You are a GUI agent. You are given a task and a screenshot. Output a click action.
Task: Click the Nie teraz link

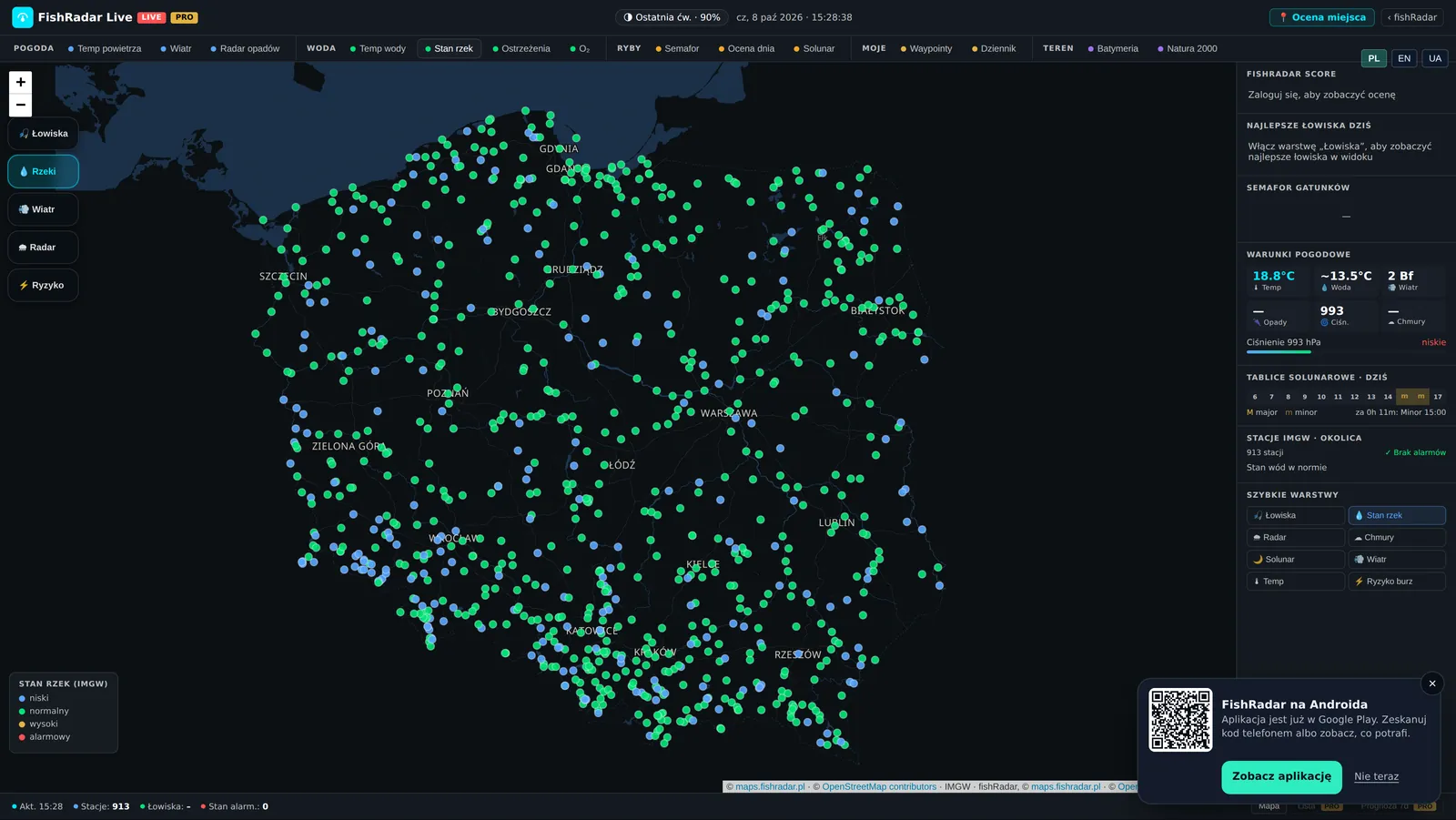point(1376,777)
